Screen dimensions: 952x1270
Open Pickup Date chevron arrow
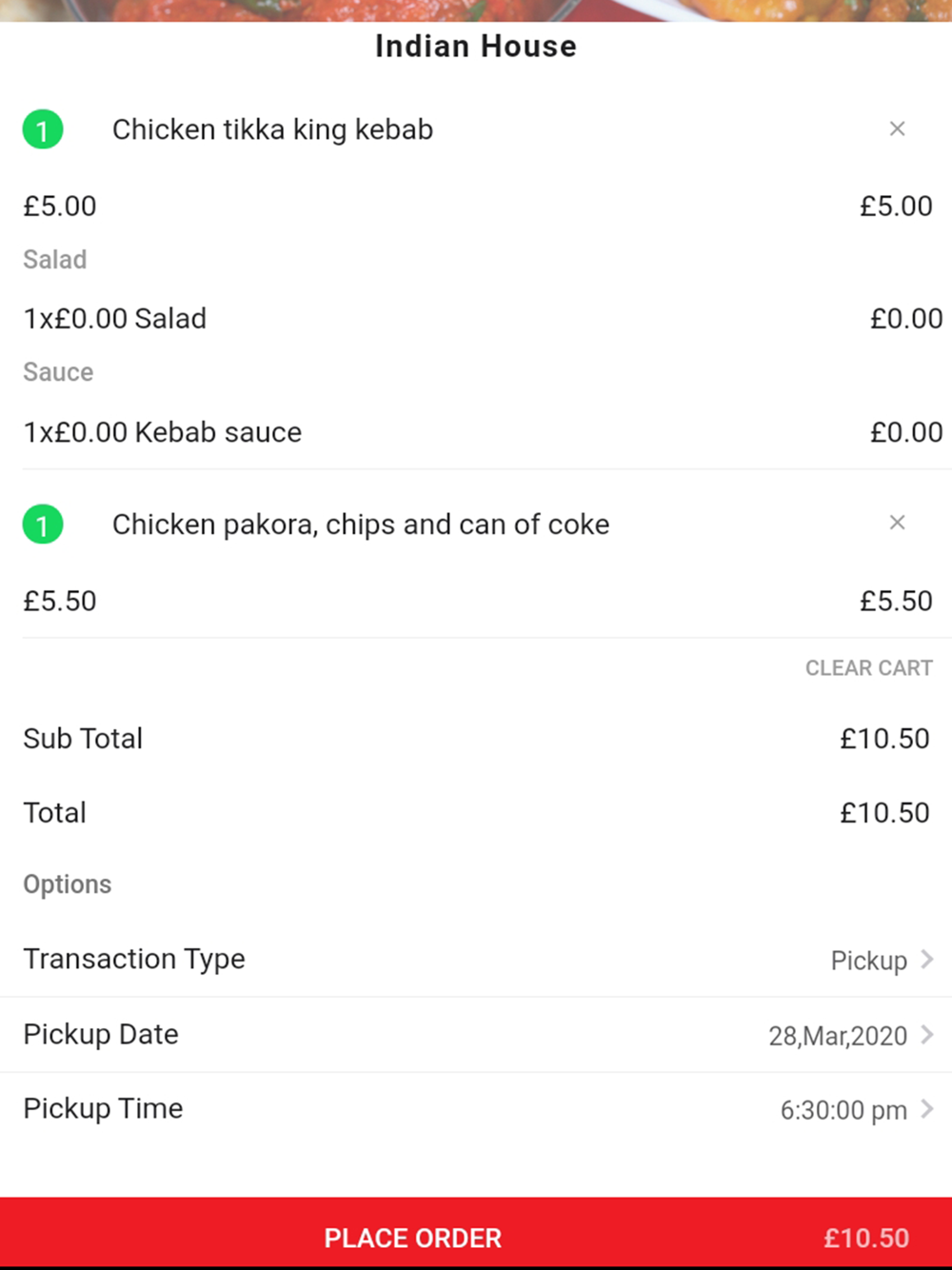tap(927, 1035)
